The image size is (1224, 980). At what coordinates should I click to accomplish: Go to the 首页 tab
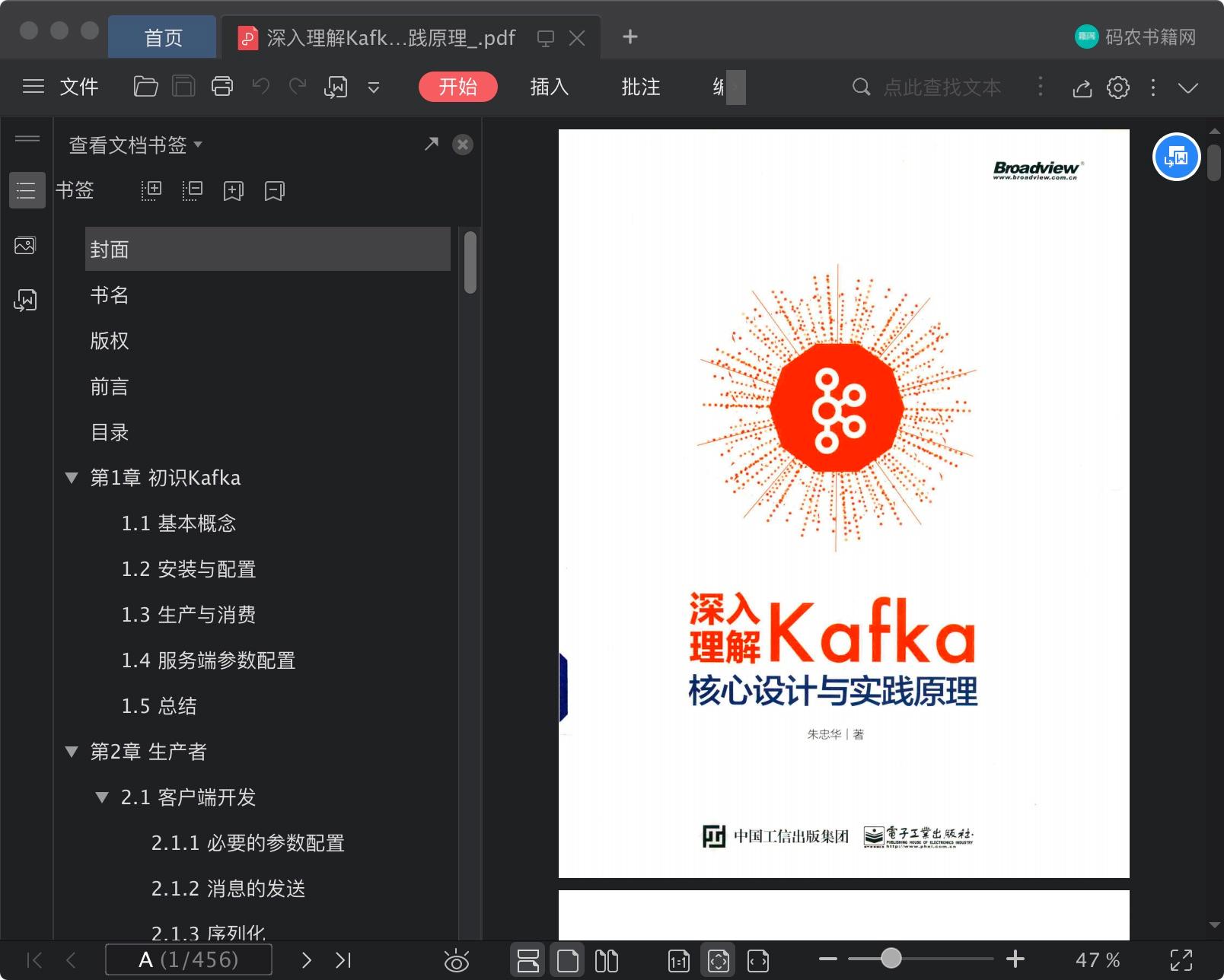[163, 37]
